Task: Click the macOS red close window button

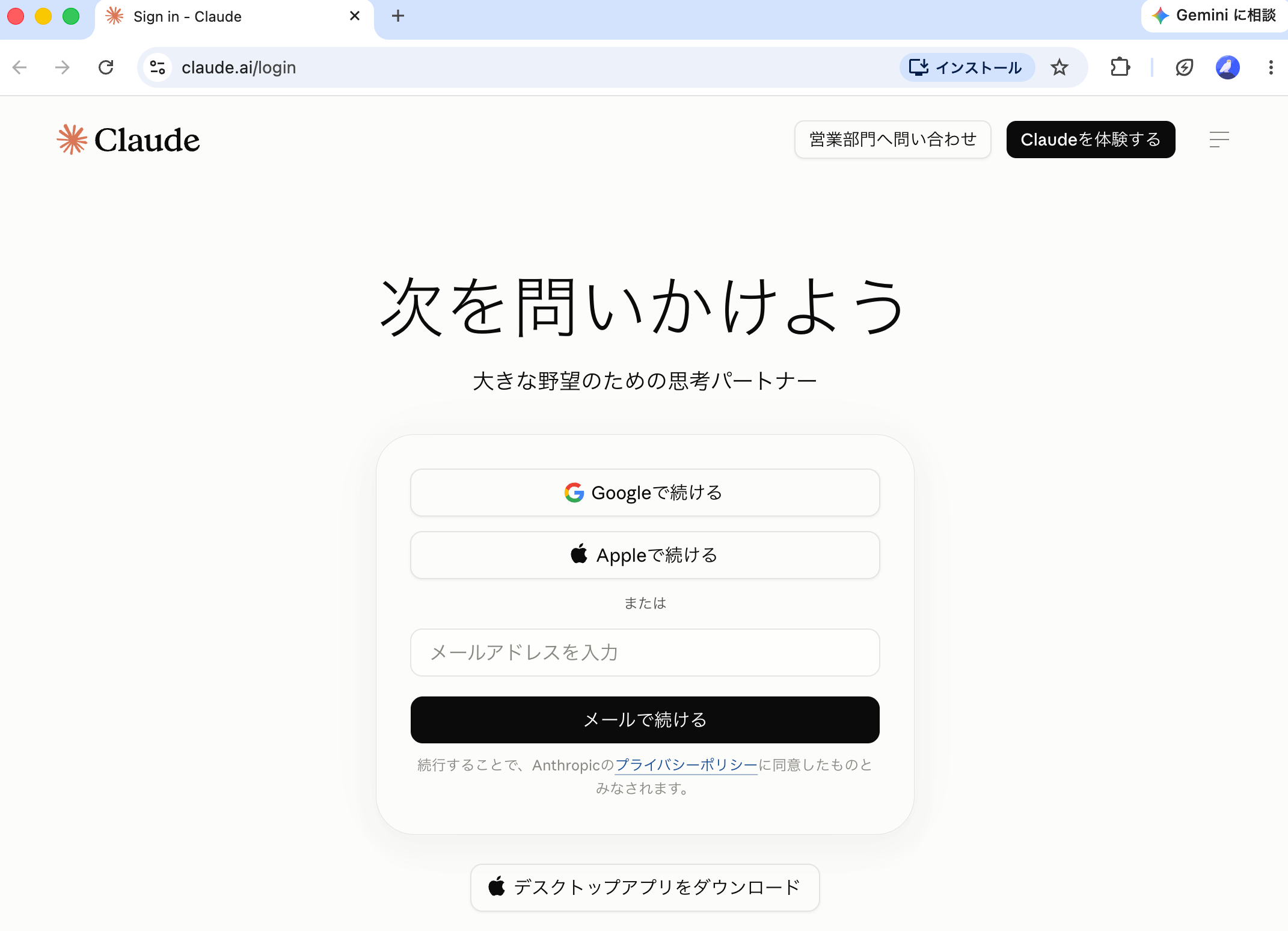Action: coord(16,16)
